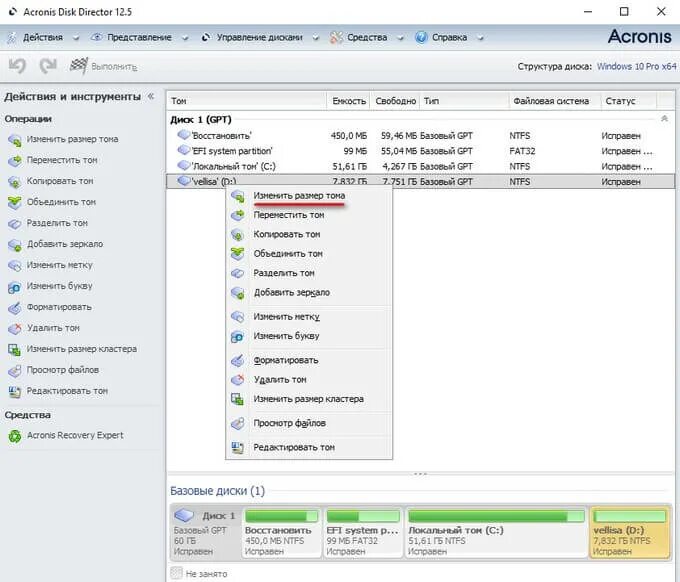The height and width of the screenshot is (582, 680).
Task: Click context menu icon for Редактировать том
Action: pyautogui.click(x=238, y=448)
